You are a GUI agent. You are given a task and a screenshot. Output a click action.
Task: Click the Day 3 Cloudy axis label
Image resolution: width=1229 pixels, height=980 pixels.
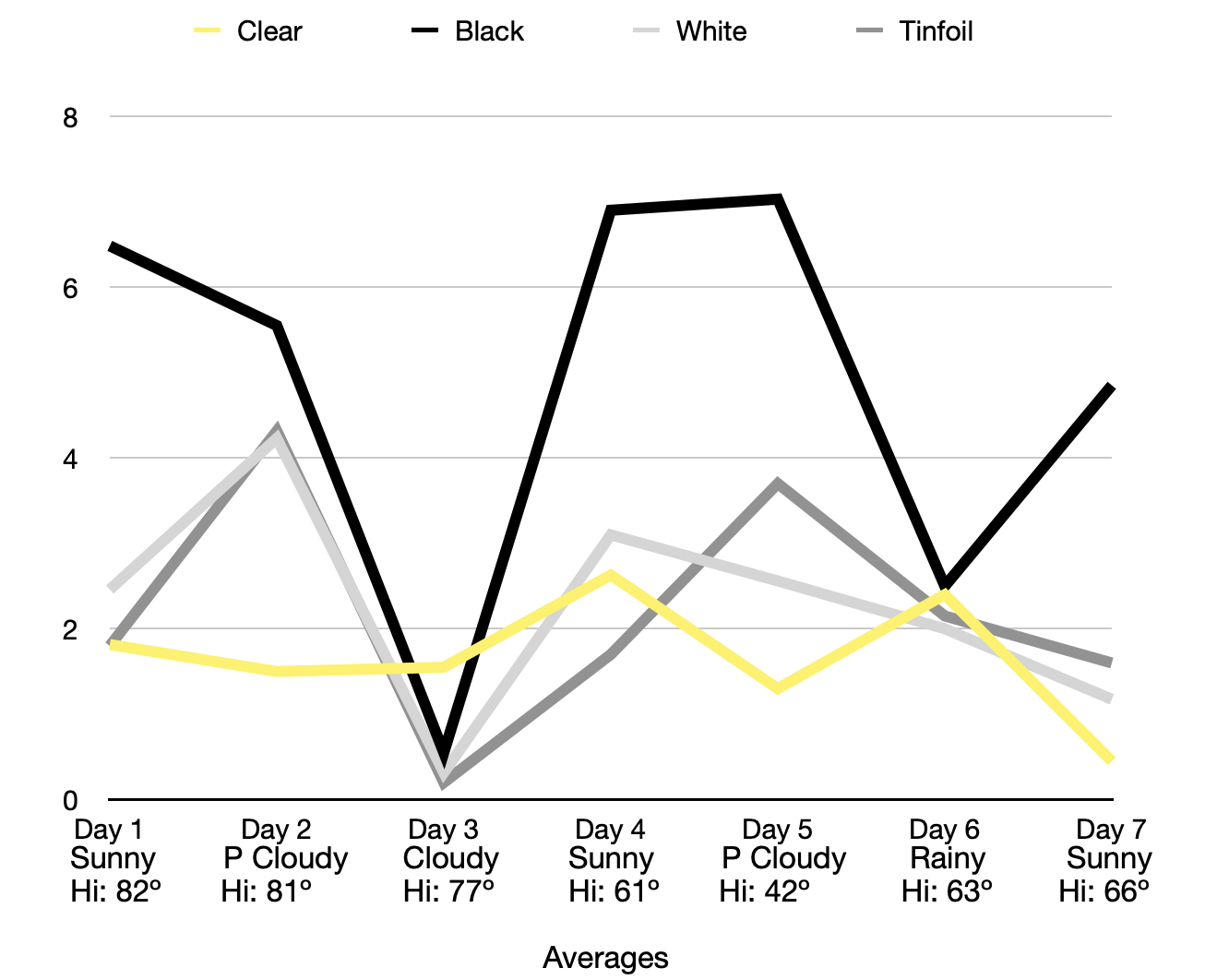(450, 859)
